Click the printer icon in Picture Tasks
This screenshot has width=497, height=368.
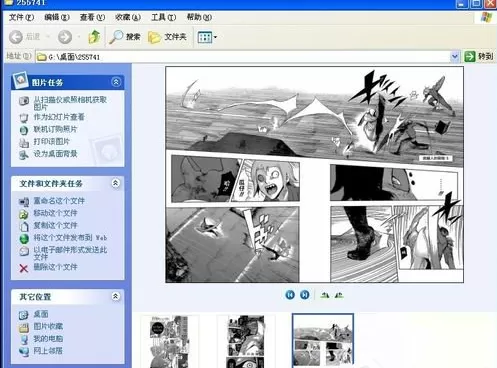[x=24, y=143]
